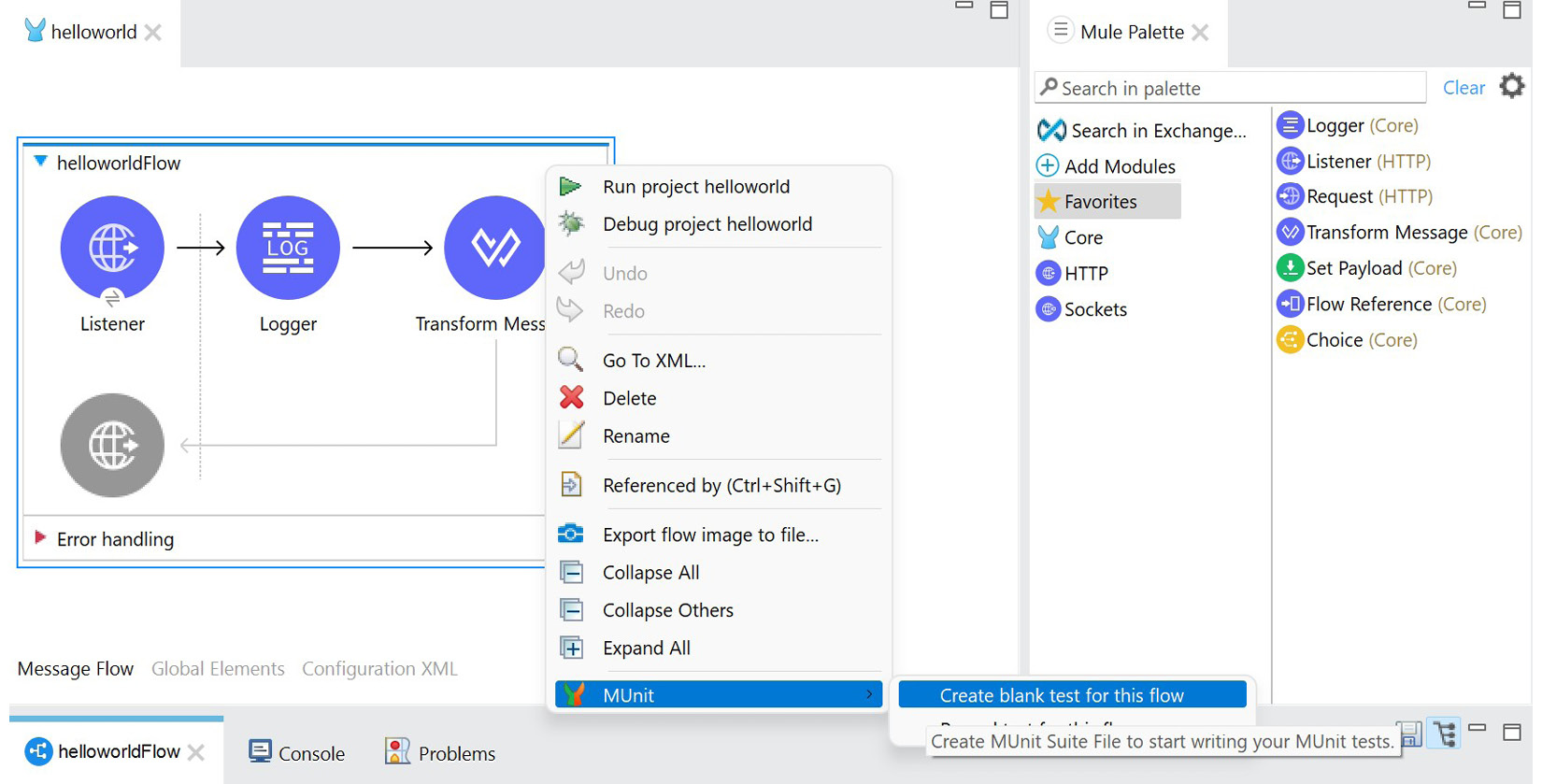Open the Problems tab
The image size is (1542, 784).
(x=440, y=753)
